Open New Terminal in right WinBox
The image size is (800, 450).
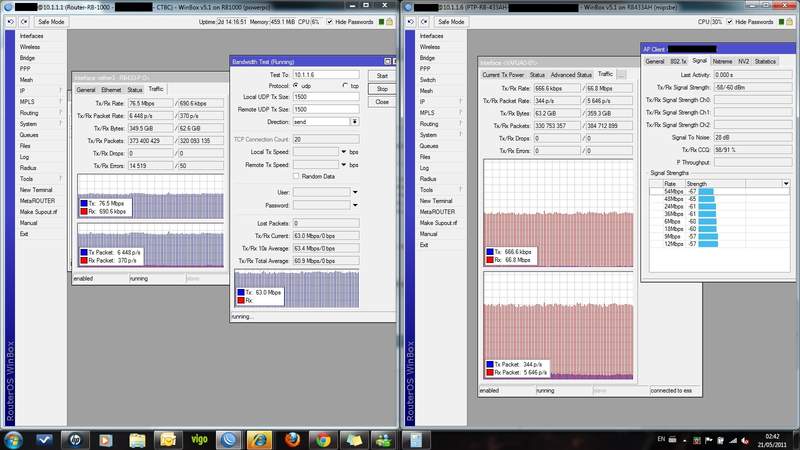click(436, 201)
